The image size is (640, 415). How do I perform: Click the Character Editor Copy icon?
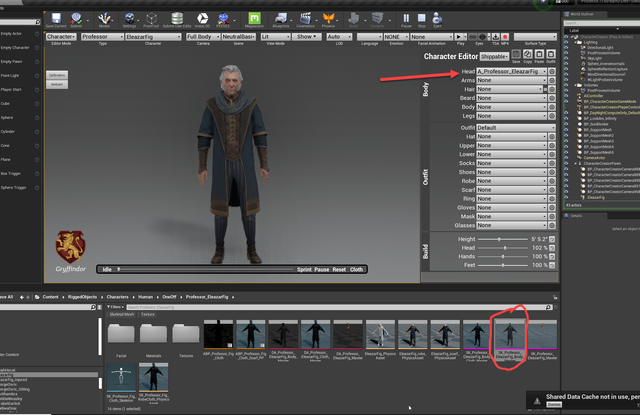528,54
